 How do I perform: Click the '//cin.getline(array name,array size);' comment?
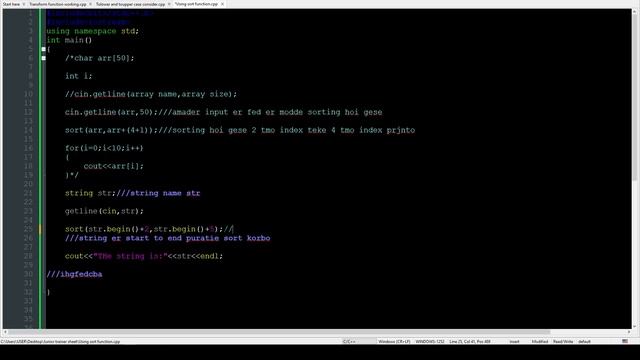151,94
